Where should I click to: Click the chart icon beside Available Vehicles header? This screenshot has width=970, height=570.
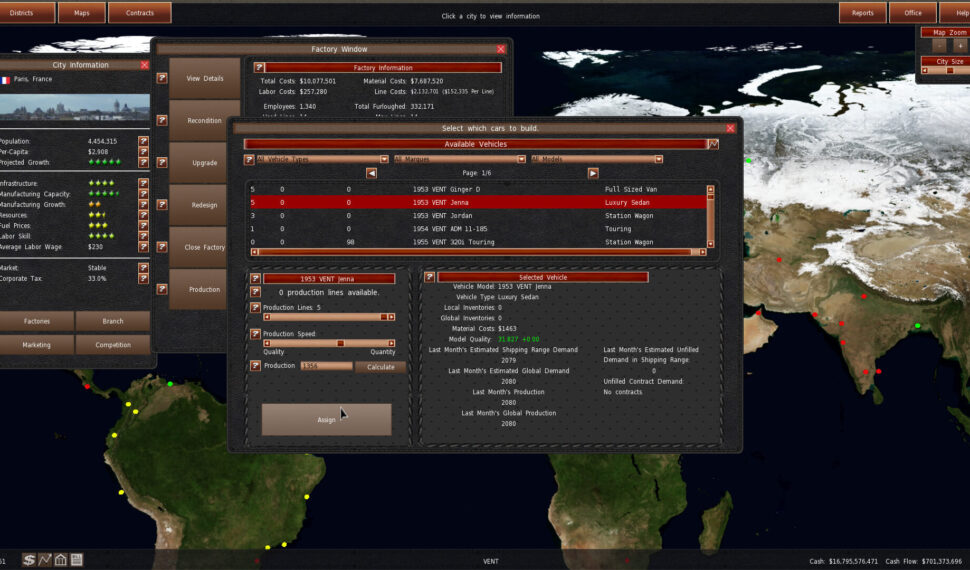pos(713,144)
